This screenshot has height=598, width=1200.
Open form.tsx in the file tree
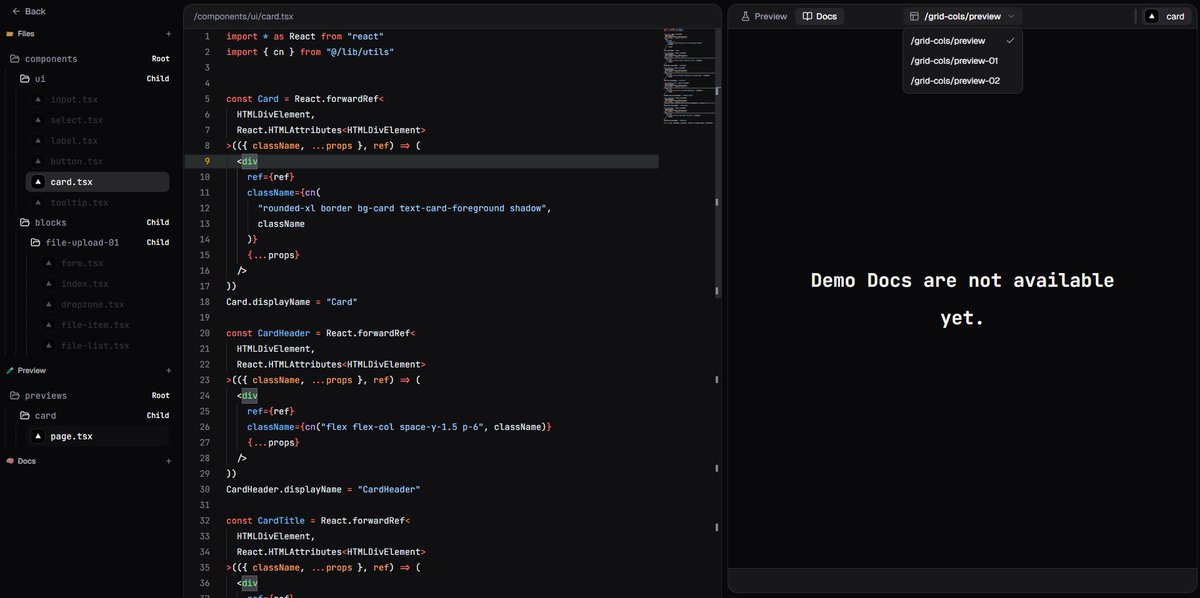[x=82, y=263]
